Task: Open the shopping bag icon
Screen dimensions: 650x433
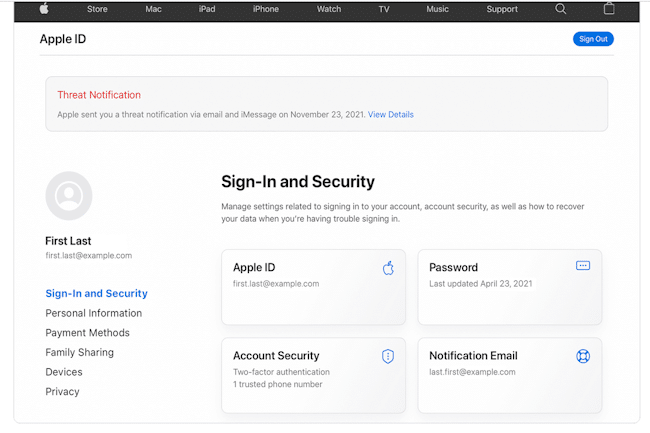Action: coord(609,8)
